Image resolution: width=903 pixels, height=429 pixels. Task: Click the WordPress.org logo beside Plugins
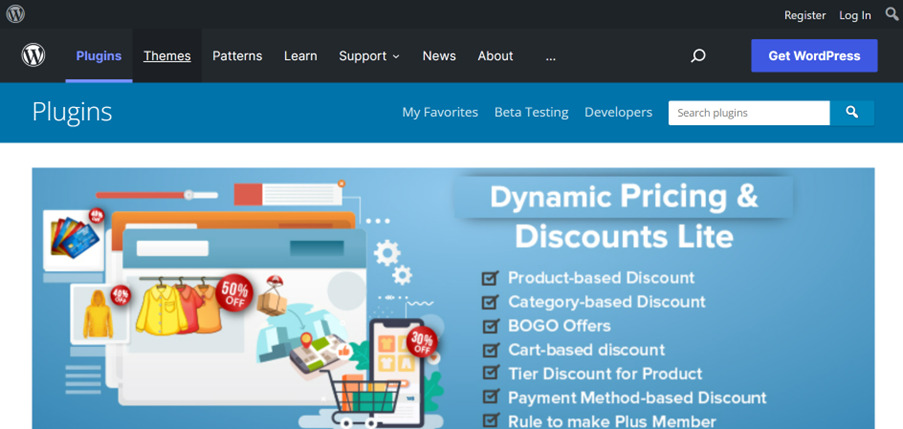pos(33,55)
